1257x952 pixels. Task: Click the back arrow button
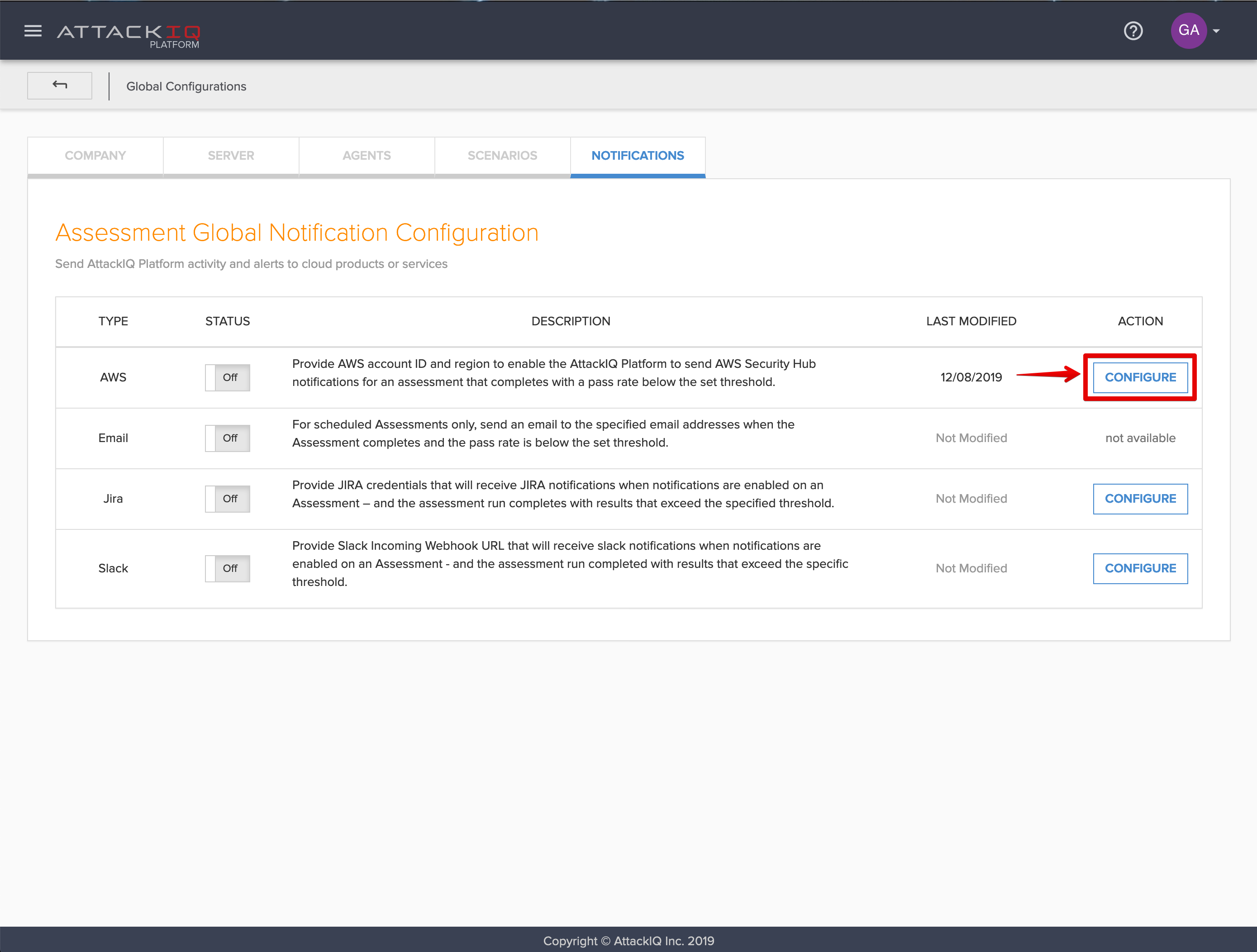coord(60,85)
